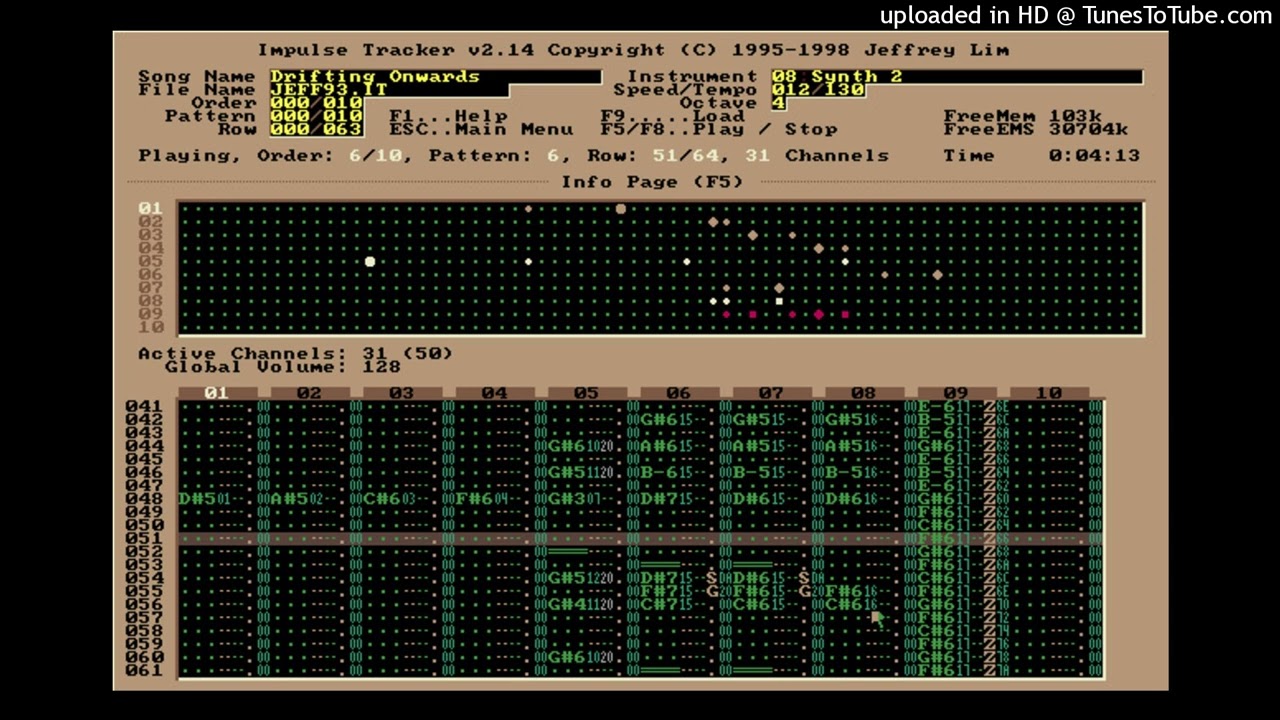Click the ESC..Main Menu hint
The image size is (1280, 720).
point(481,129)
